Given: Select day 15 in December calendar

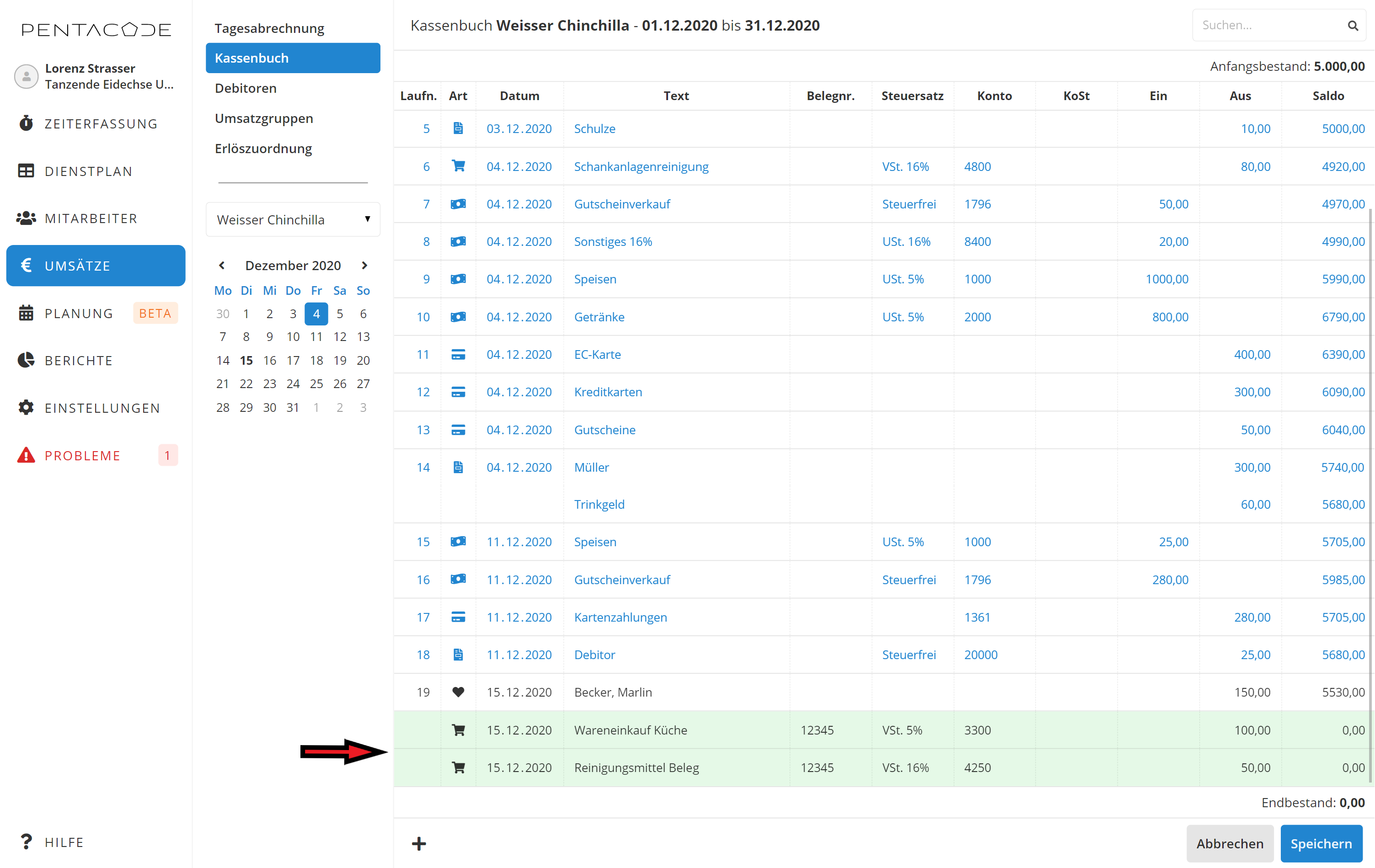Looking at the screenshot, I should tap(246, 360).
